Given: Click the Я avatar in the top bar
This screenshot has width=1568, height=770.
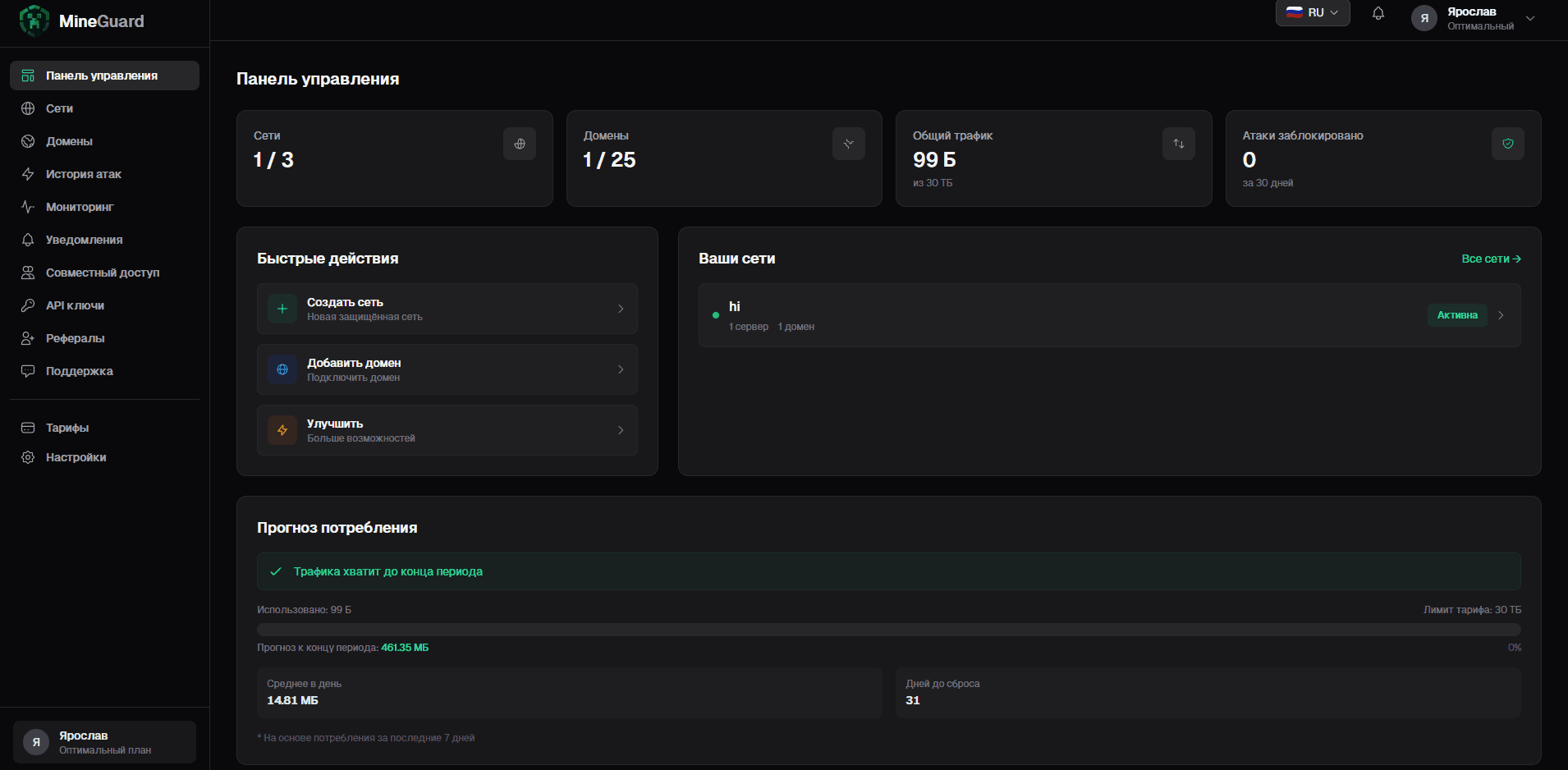Looking at the screenshot, I should (x=1424, y=18).
